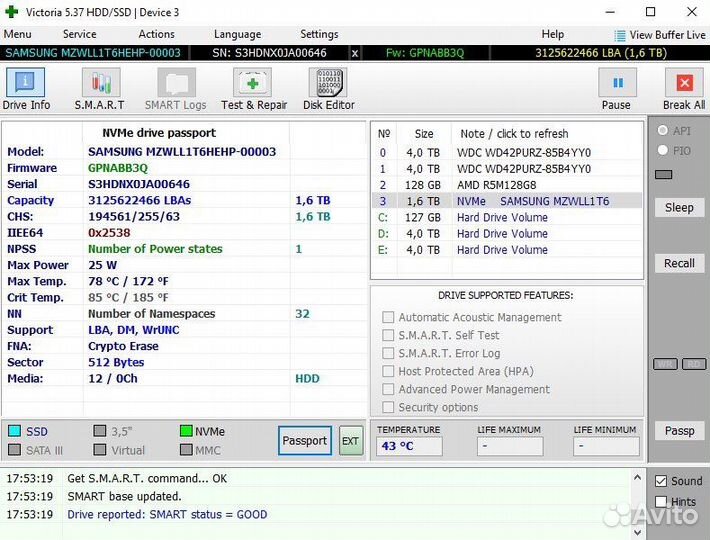The width and height of the screenshot is (710, 540).
Task: Click the WR indicator
Action: point(665,364)
